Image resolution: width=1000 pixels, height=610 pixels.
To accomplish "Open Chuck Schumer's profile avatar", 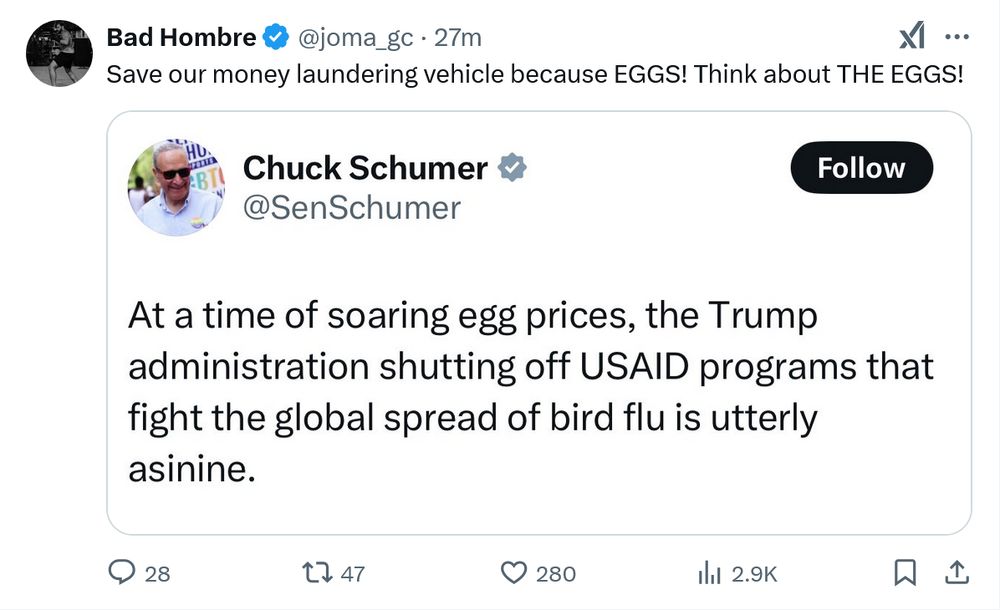I will click(175, 188).
